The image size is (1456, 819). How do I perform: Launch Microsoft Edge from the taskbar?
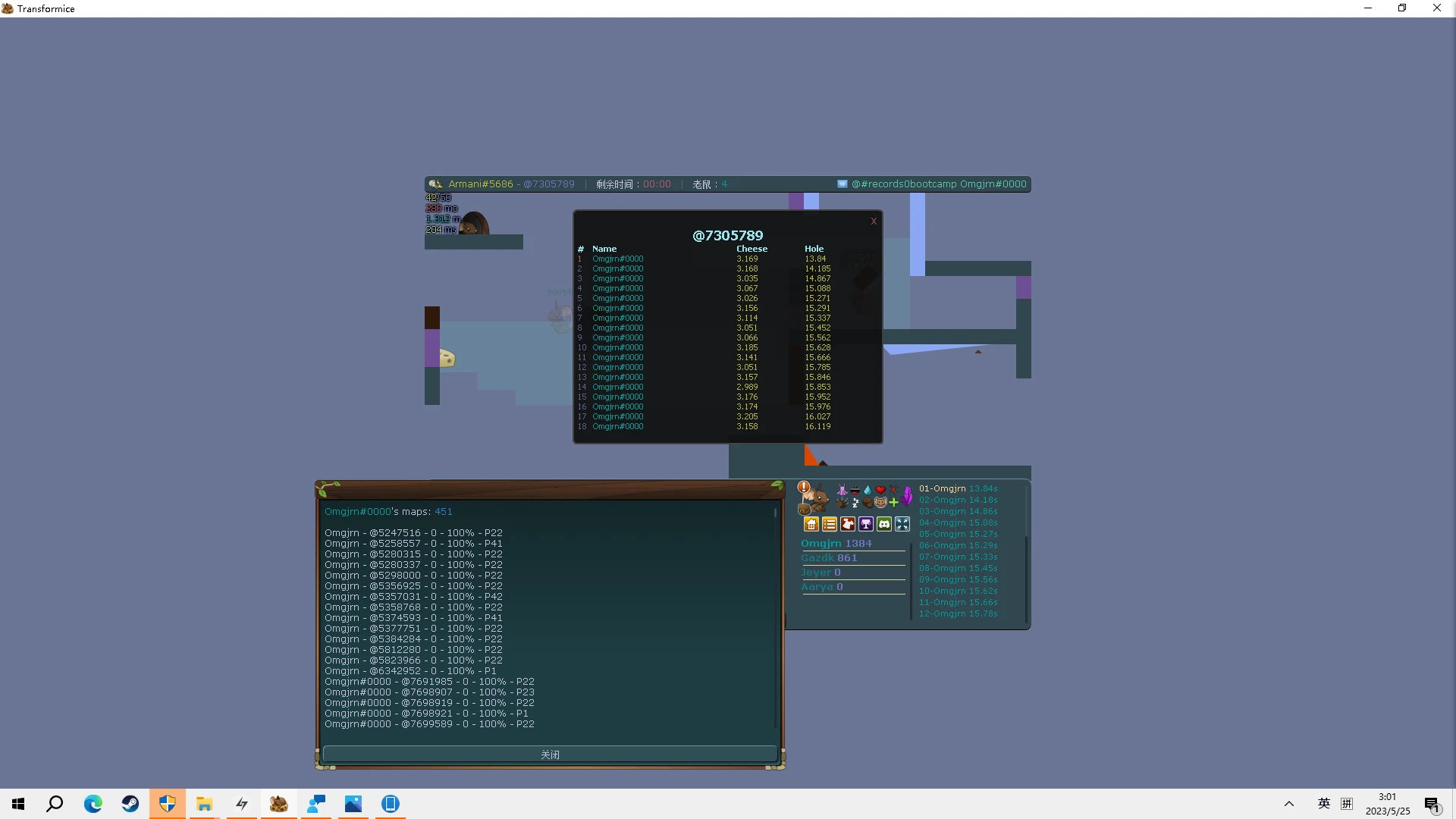pos(93,804)
